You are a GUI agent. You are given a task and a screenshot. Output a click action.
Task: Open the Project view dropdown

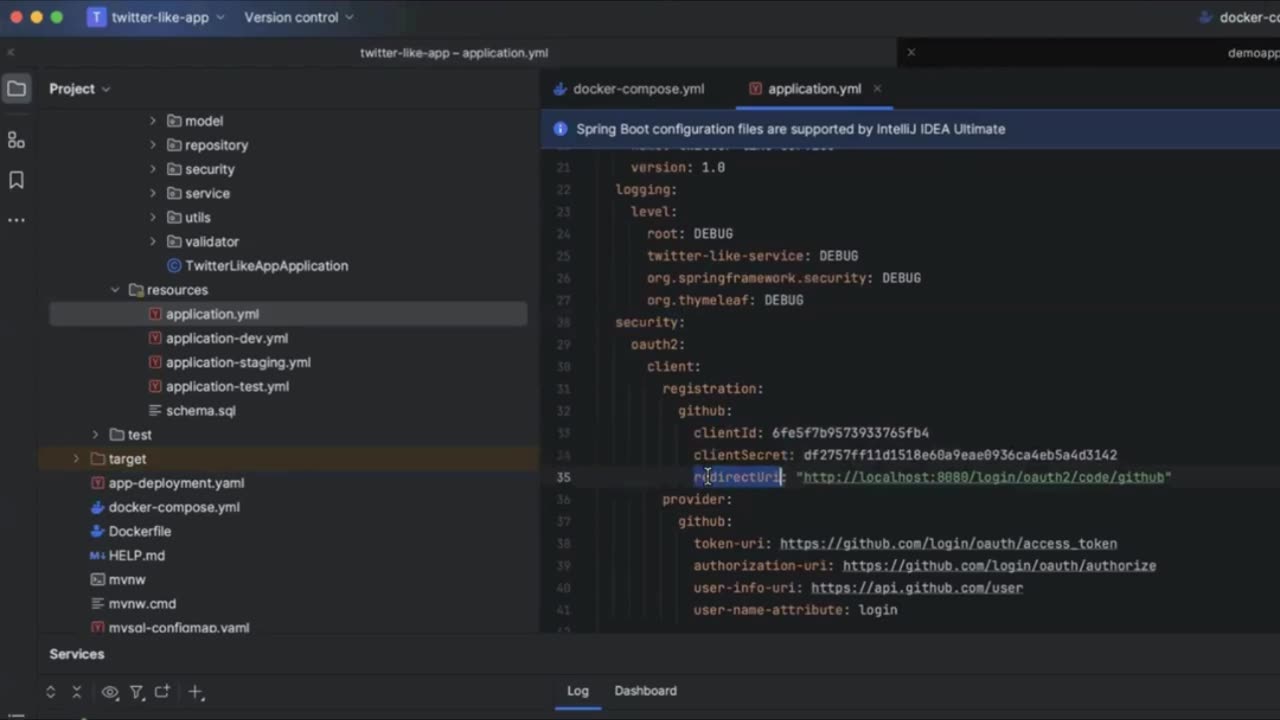click(x=80, y=89)
